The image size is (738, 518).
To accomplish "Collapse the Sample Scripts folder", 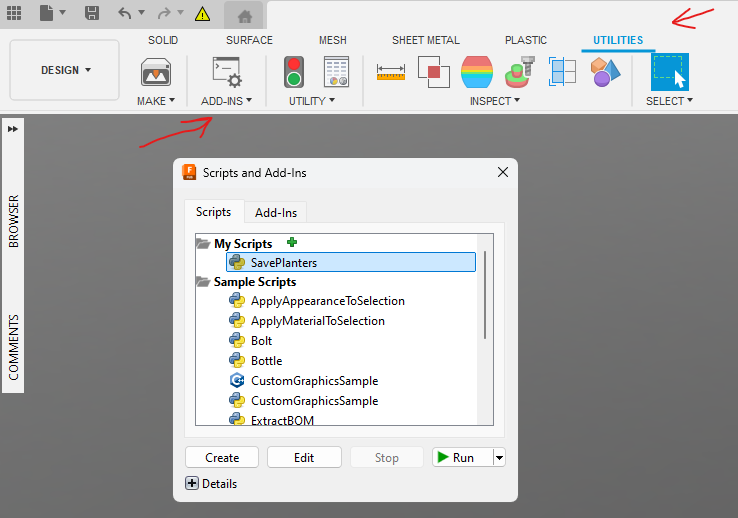I will pyautogui.click(x=203, y=281).
